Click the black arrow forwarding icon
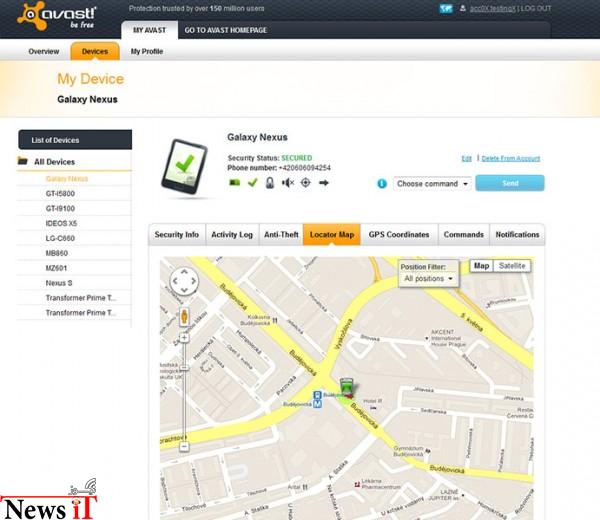The height and width of the screenshot is (520, 600). click(324, 183)
